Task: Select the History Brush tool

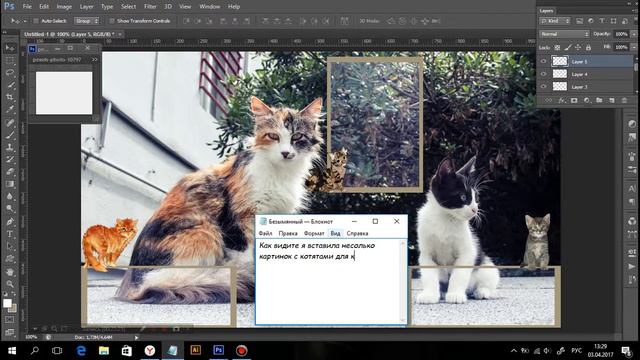Action: point(10,160)
